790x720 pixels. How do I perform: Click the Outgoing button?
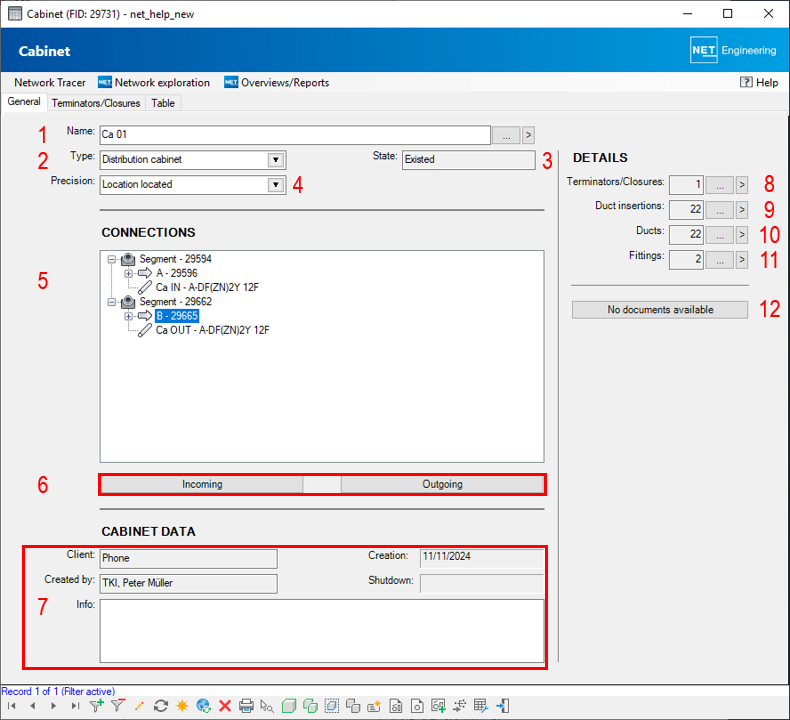[442, 484]
